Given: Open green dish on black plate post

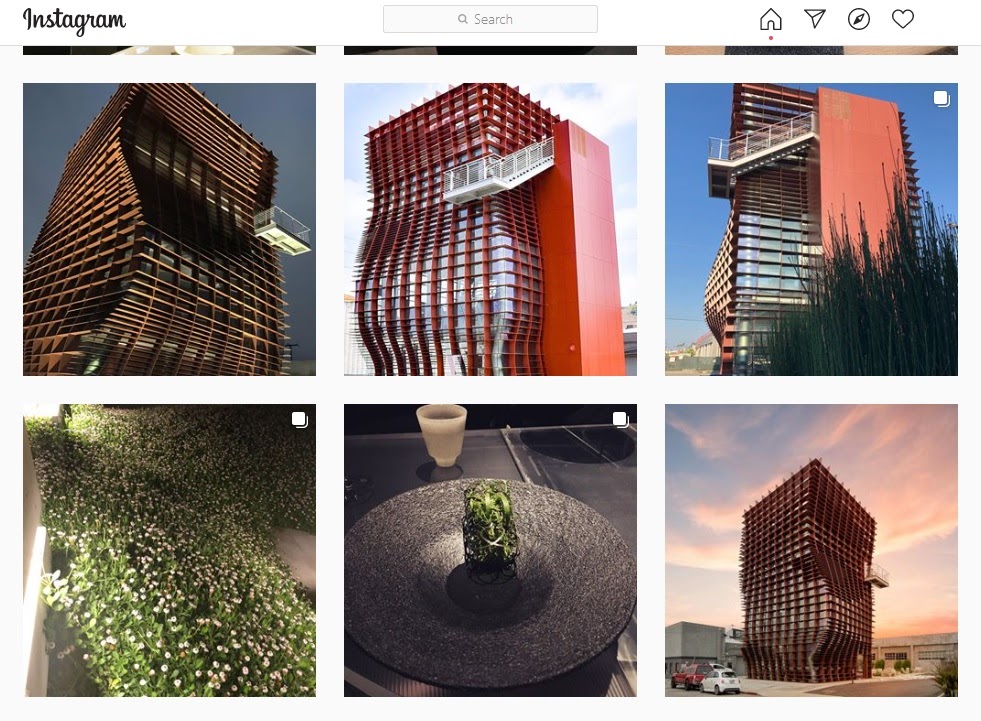Looking at the screenshot, I should click(x=490, y=550).
